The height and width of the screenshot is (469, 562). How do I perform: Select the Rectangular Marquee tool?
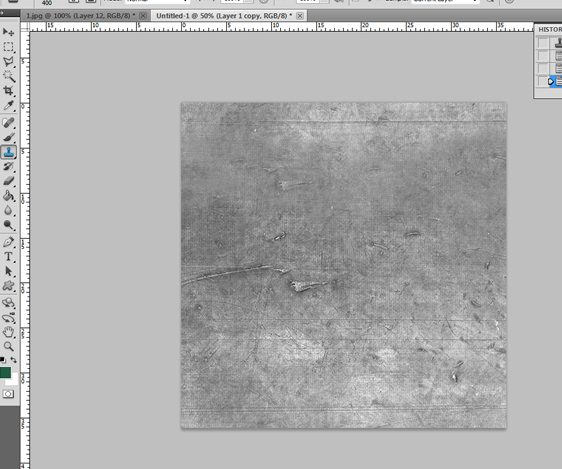click(8, 47)
